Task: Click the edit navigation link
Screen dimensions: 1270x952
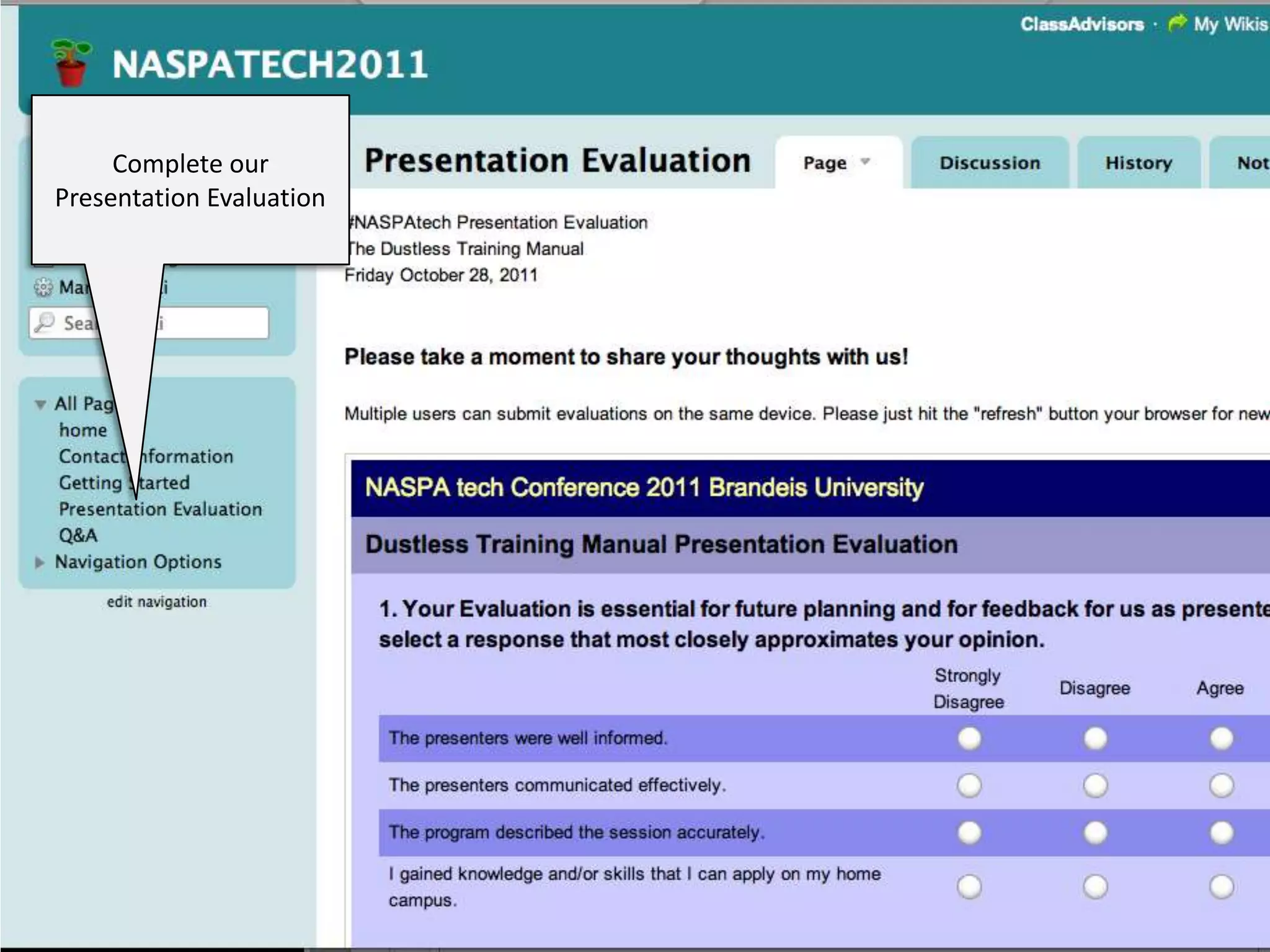Action: pyautogui.click(x=157, y=601)
